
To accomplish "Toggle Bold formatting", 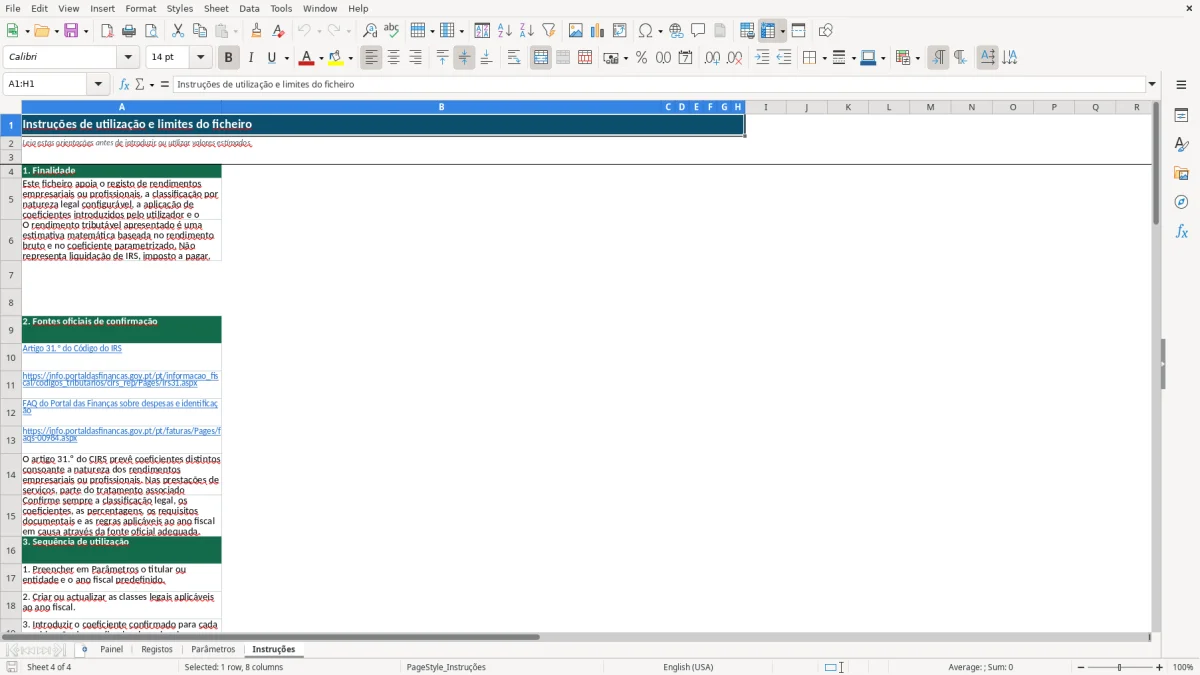I will coord(228,58).
